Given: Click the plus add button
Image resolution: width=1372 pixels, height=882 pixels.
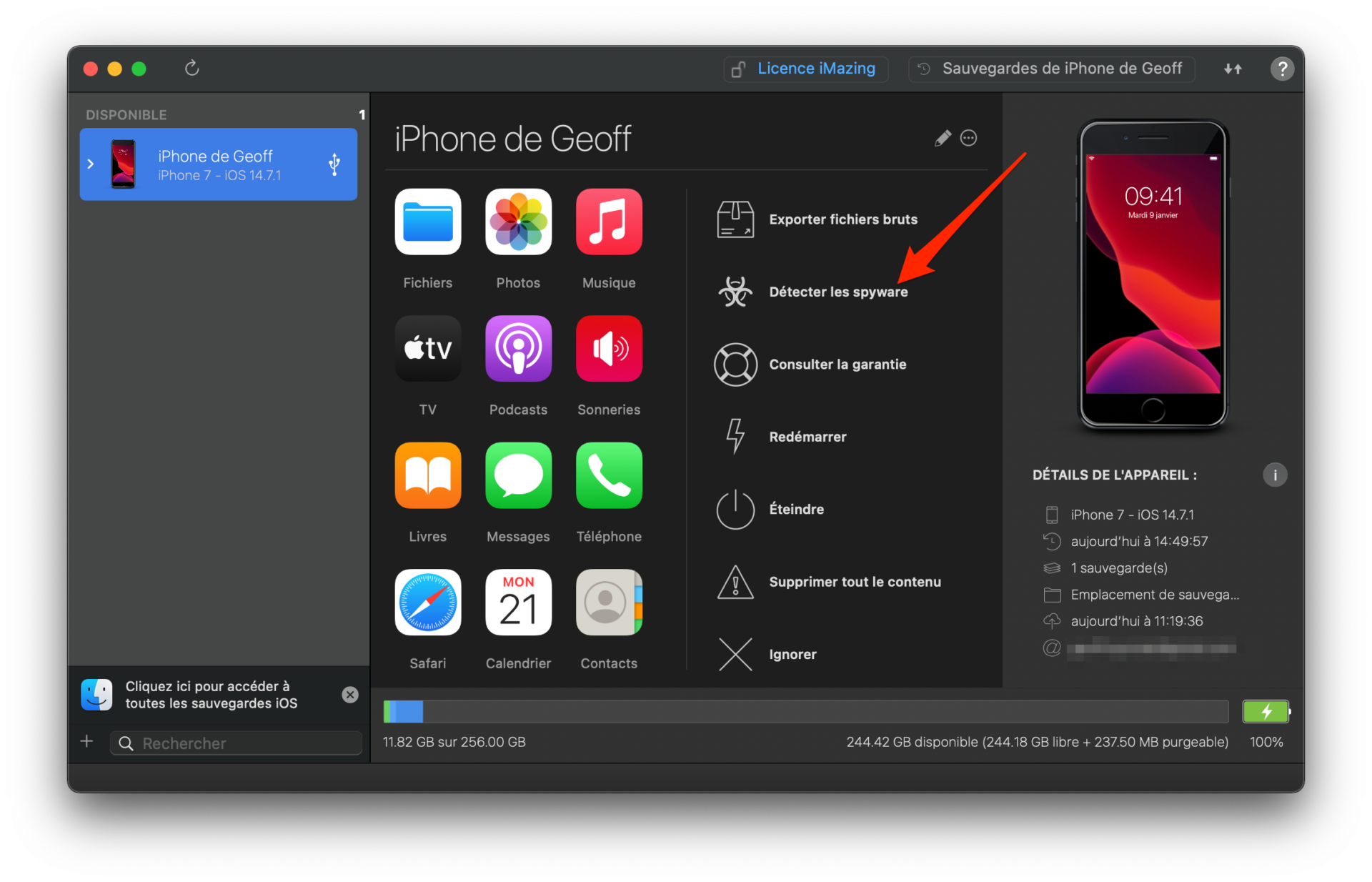Looking at the screenshot, I should tap(87, 741).
